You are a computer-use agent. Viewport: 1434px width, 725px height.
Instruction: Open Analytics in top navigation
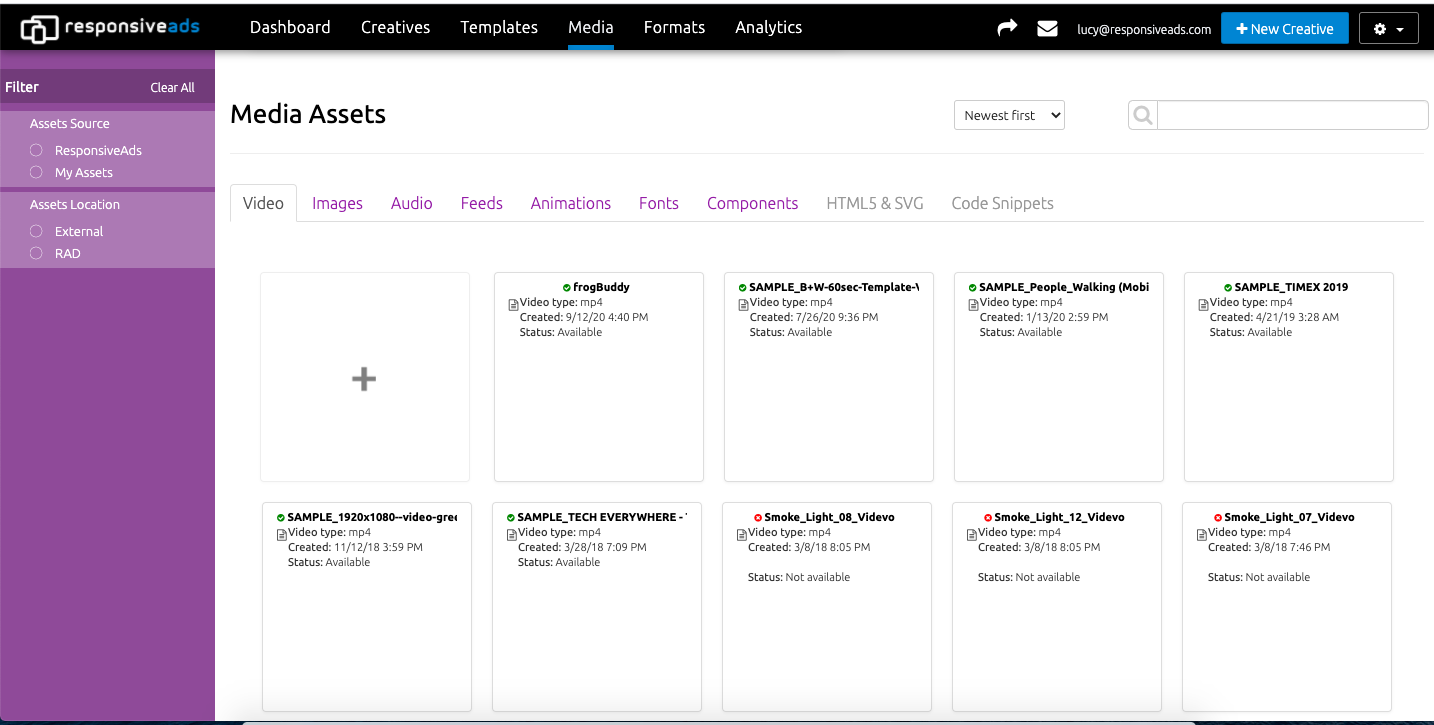click(768, 28)
